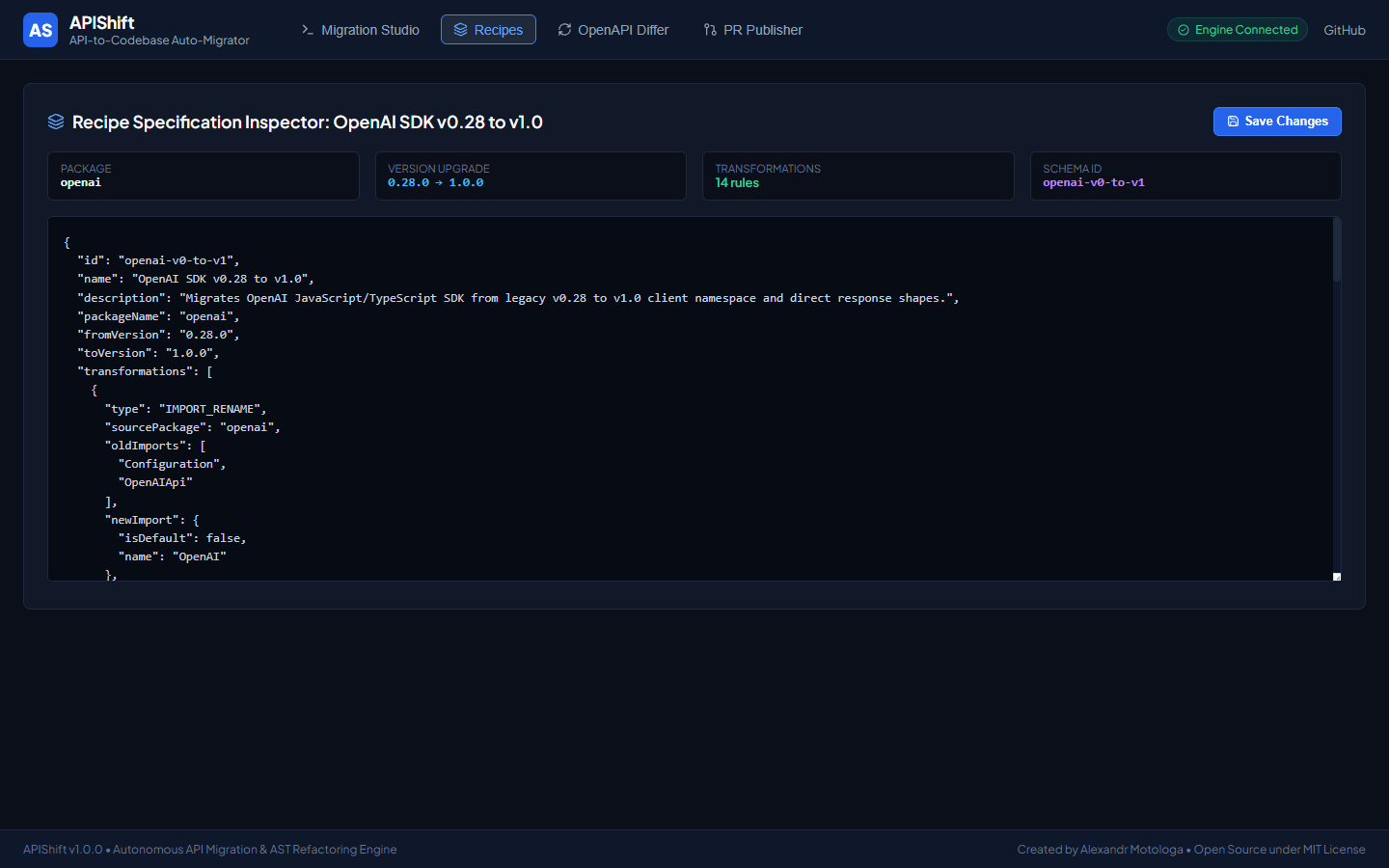Click the APIShift brand title
This screenshot has width=1389, height=868.
tap(101, 22)
